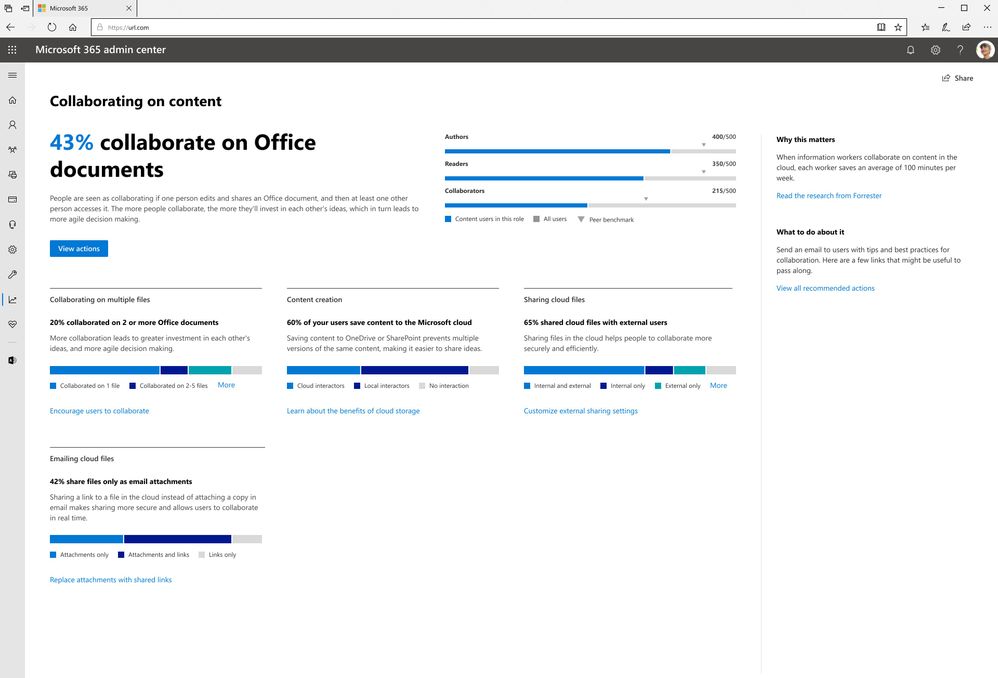
Task: Click 'Collaborating on content' page title
Action: (136, 101)
